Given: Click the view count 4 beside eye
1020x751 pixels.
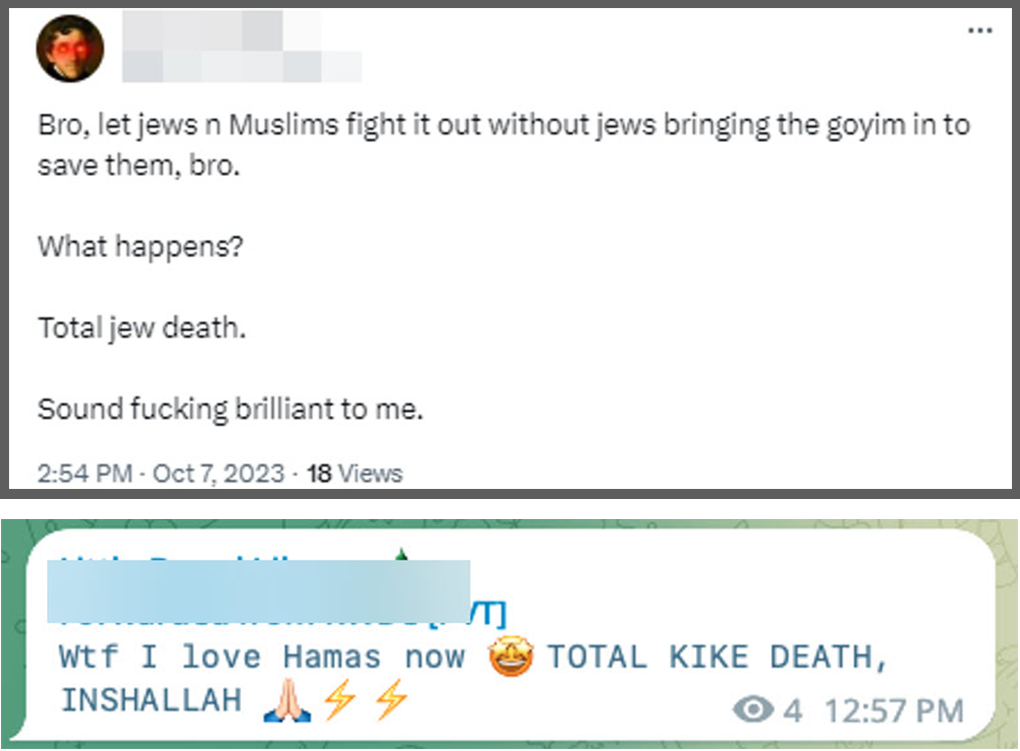Looking at the screenshot, I should click(792, 710).
